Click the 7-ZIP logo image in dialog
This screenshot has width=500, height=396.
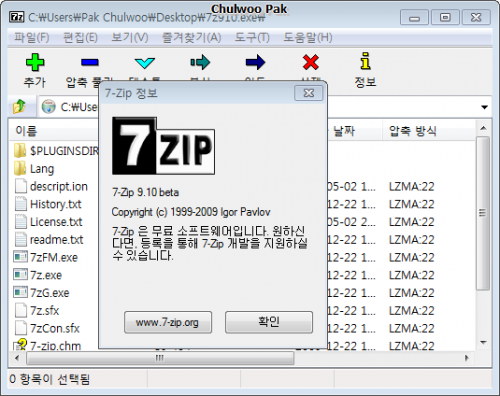coord(163,146)
